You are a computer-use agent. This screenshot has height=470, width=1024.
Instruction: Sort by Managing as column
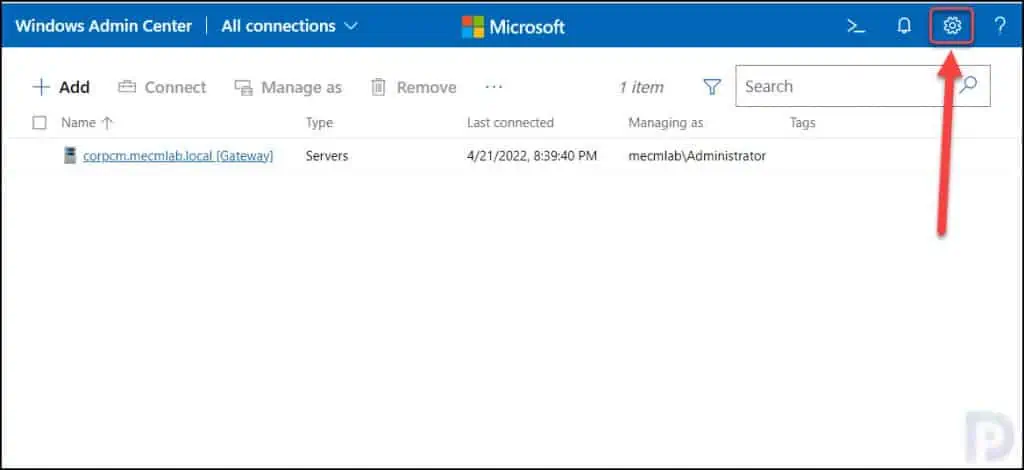click(x=665, y=123)
